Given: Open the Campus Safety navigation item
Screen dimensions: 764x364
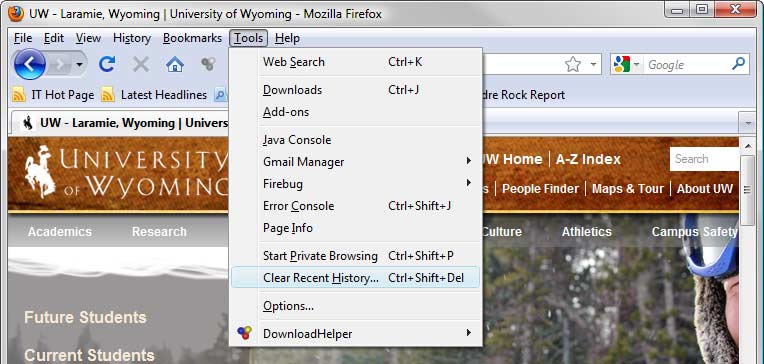Looking at the screenshot, I should pyautogui.click(x=695, y=231).
